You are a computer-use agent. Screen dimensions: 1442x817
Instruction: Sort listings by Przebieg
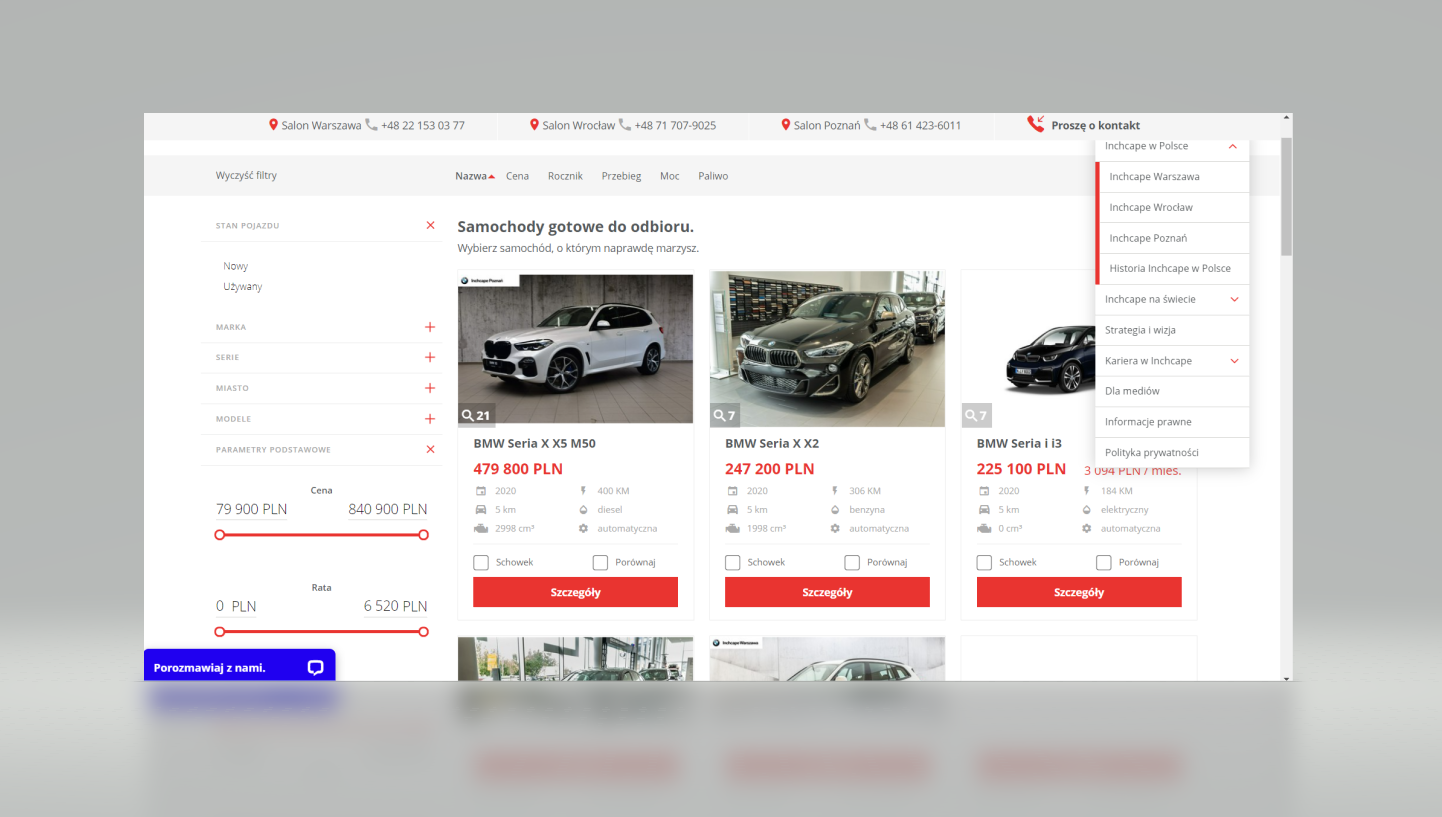[621, 176]
